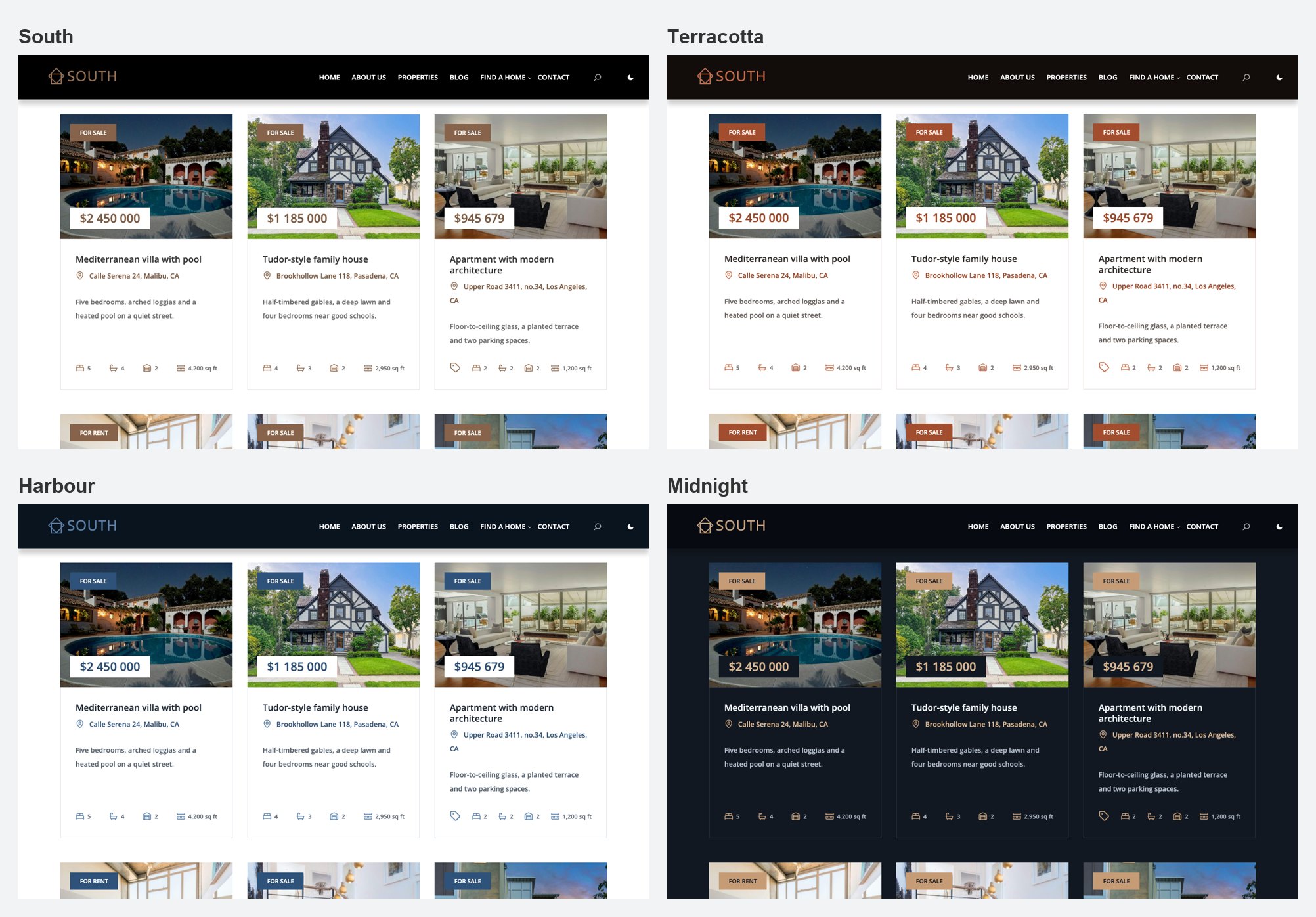The width and height of the screenshot is (1316, 917).
Task: Open Home menu in Harbour theme
Action: click(329, 527)
